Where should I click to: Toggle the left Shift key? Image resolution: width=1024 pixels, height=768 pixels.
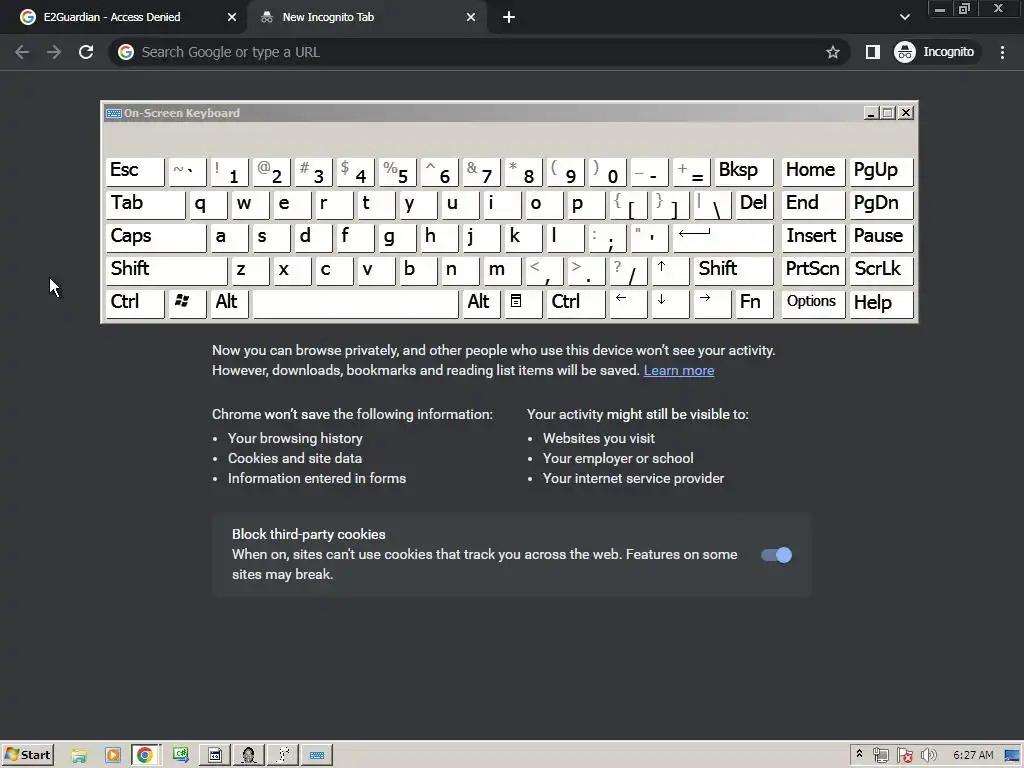(x=166, y=270)
